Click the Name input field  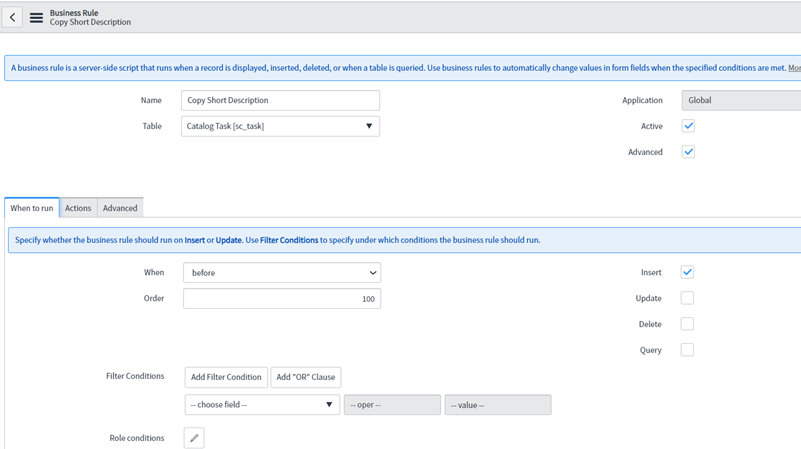[x=280, y=100]
